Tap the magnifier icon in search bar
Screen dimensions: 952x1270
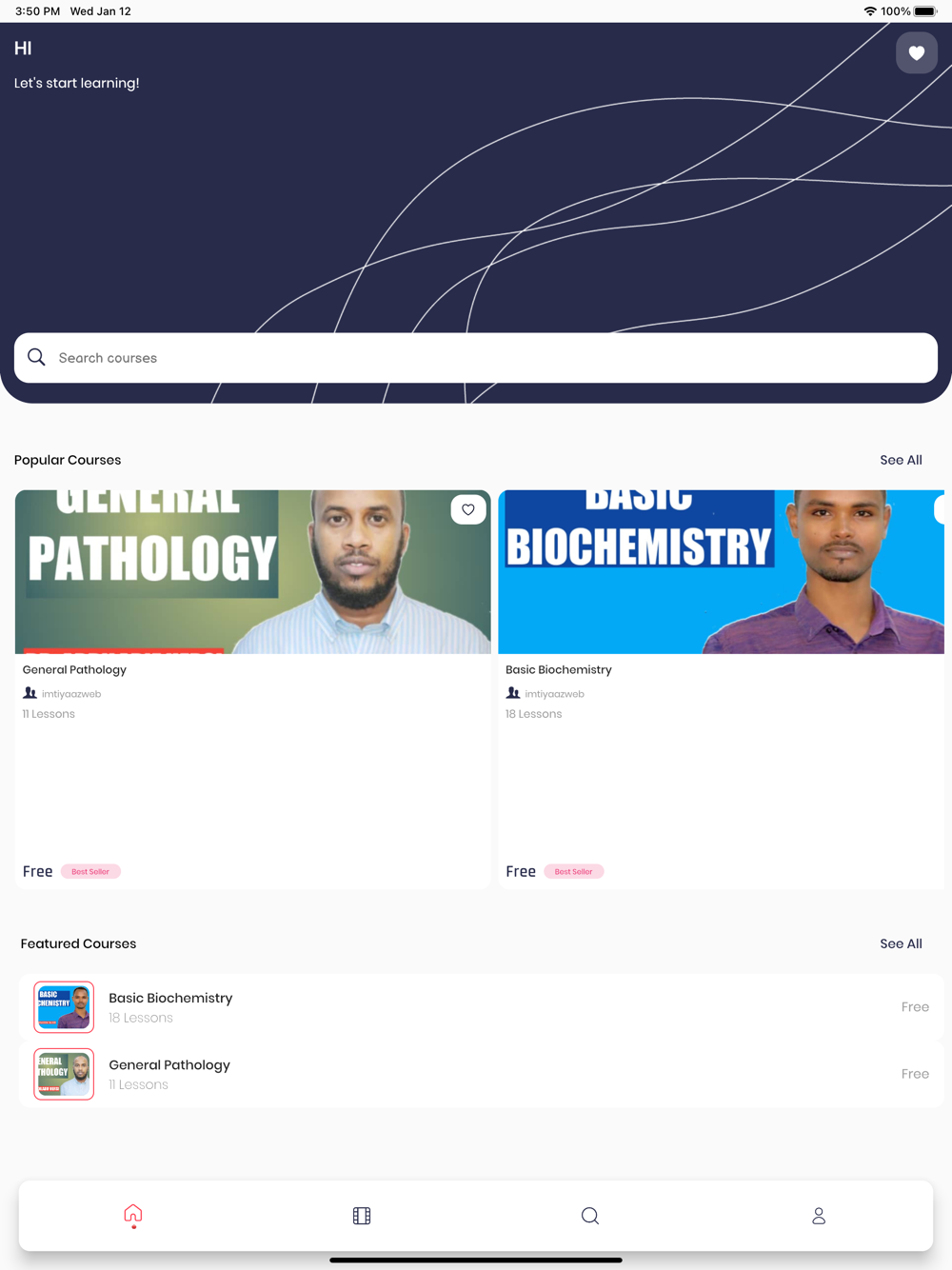click(36, 357)
